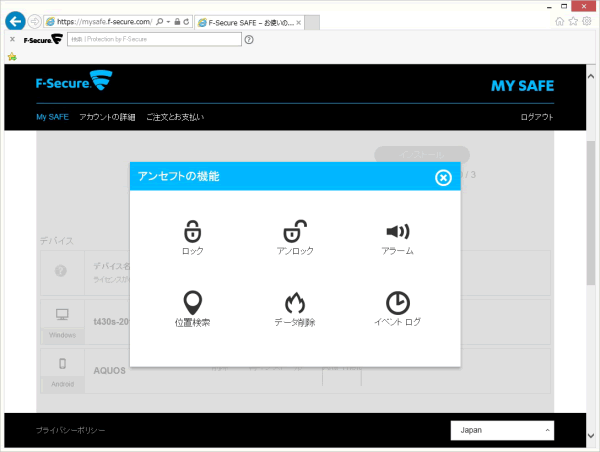Click the search magnifier in address bar

160,22
